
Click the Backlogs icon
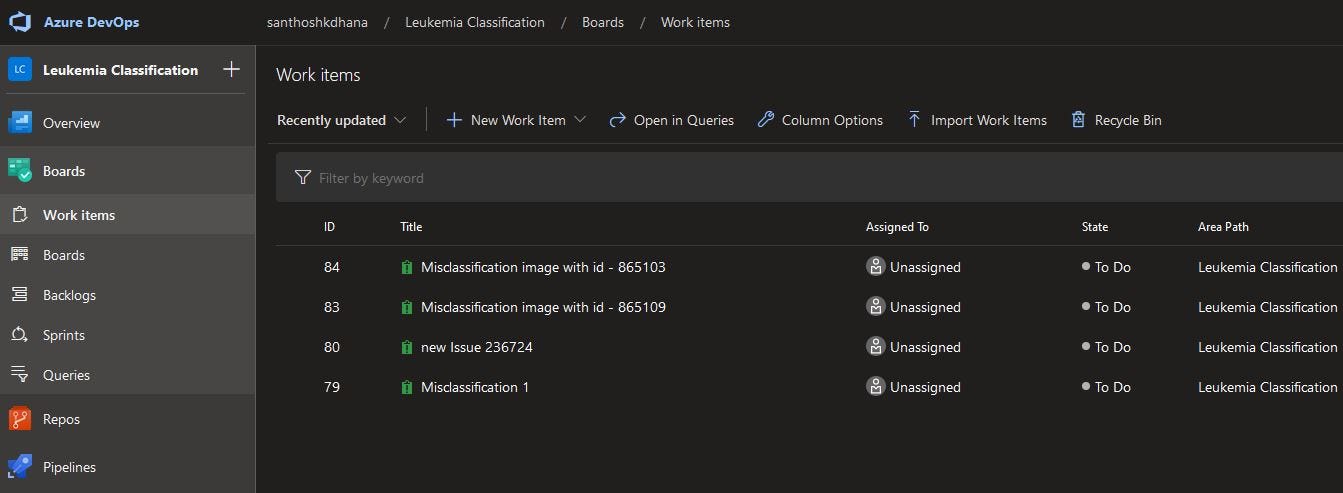tap(19, 294)
